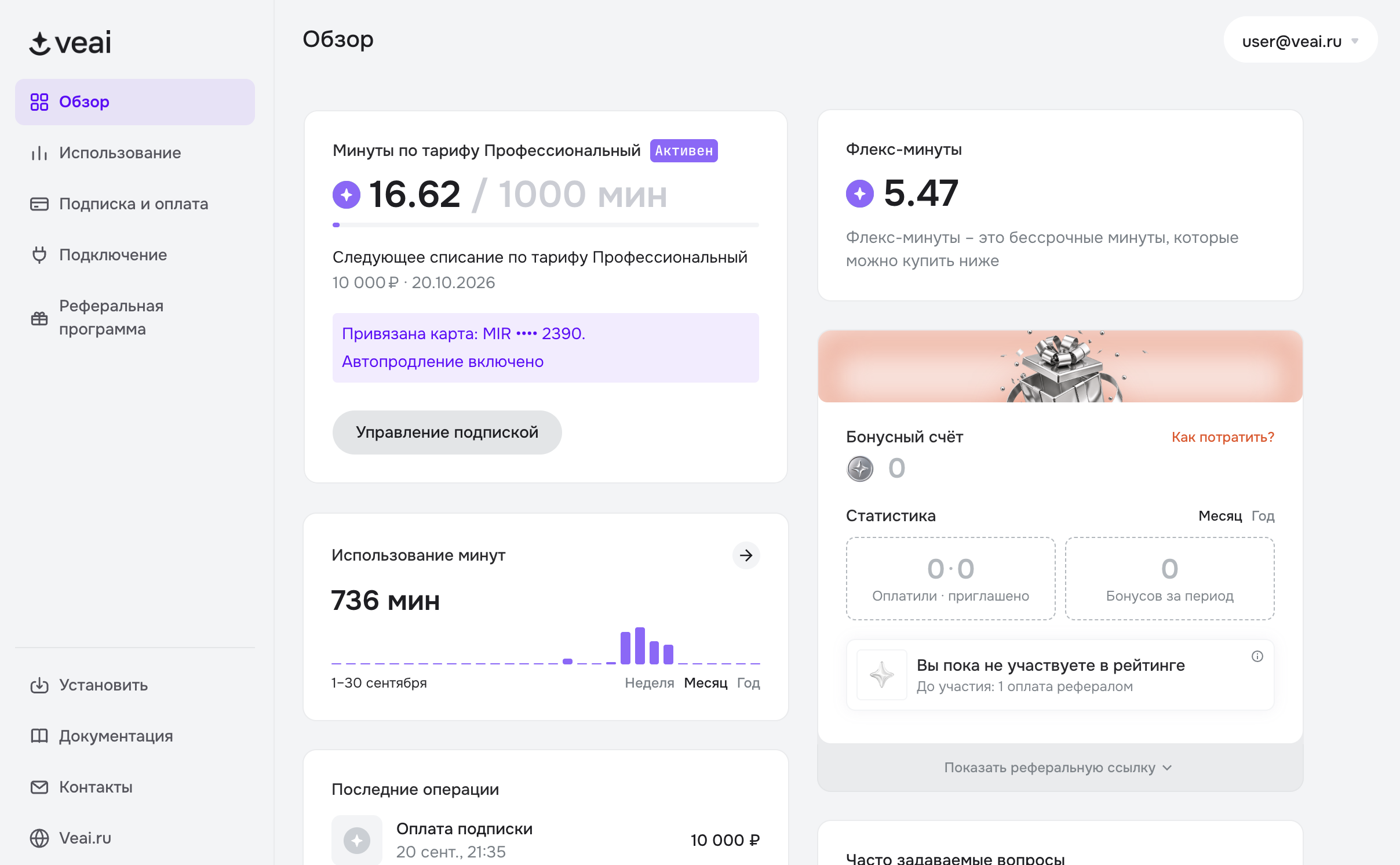Click the Использование bar chart icon
Viewport: 1400px width, 865px height.
39,153
